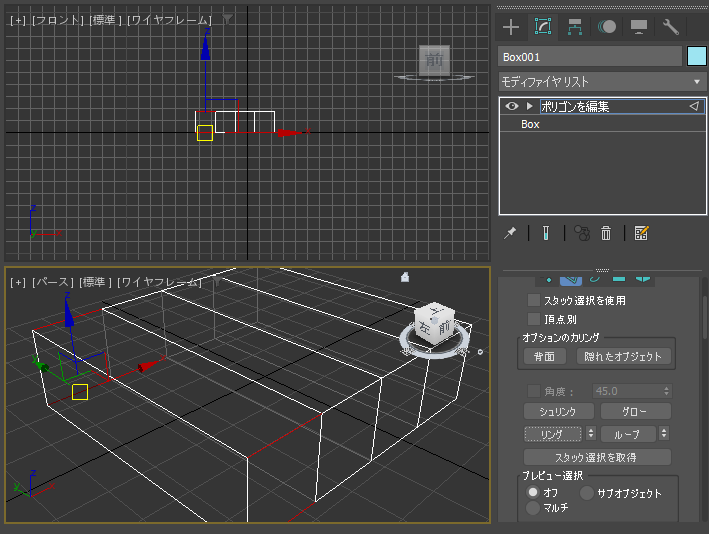
Task: Click the spinner next to リング
Action: tap(591, 433)
